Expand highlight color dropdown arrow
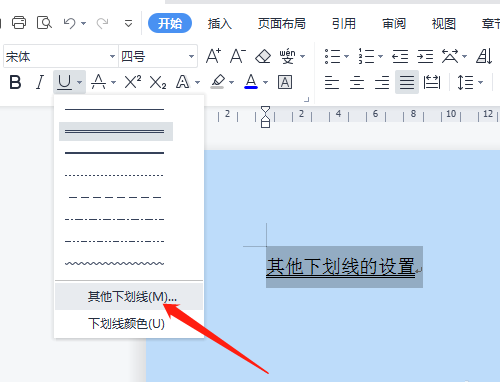 (x=232, y=82)
